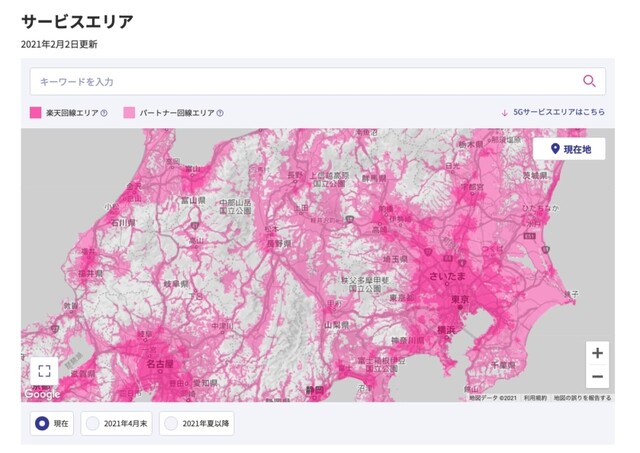Screen dimensions: 640x453
Task: Click the パートナー回線エリア light pink swatch
Action: click(129, 113)
